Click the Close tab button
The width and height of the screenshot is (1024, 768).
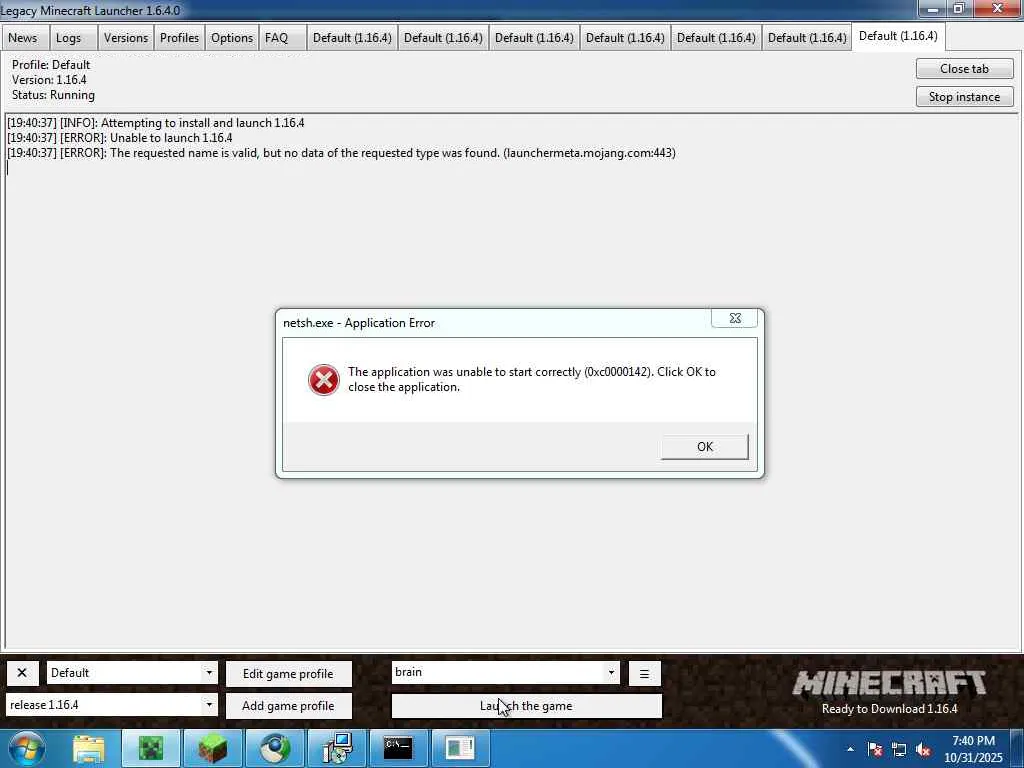(965, 69)
